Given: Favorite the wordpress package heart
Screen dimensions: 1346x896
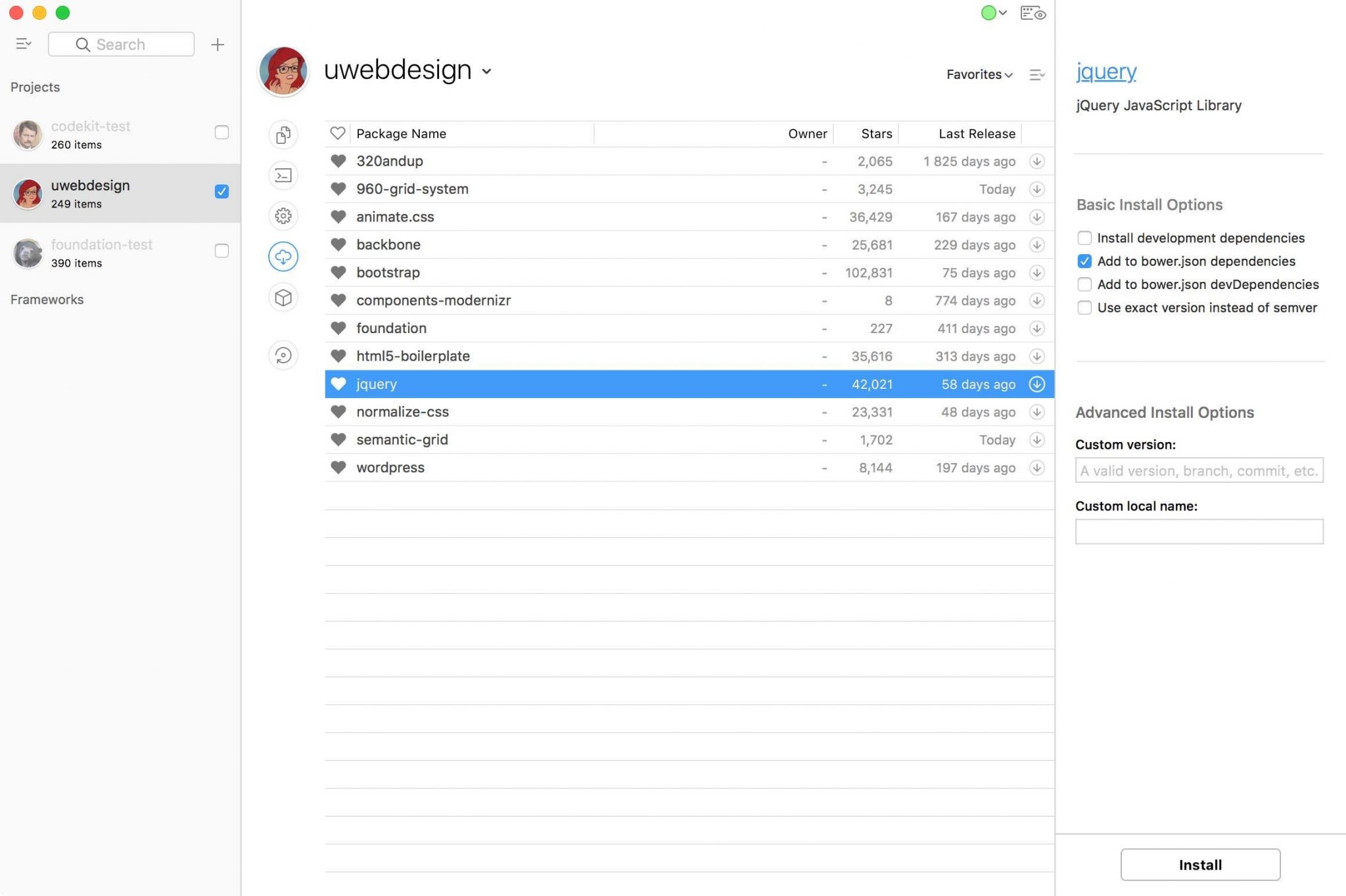Looking at the screenshot, I should point(338,467).
